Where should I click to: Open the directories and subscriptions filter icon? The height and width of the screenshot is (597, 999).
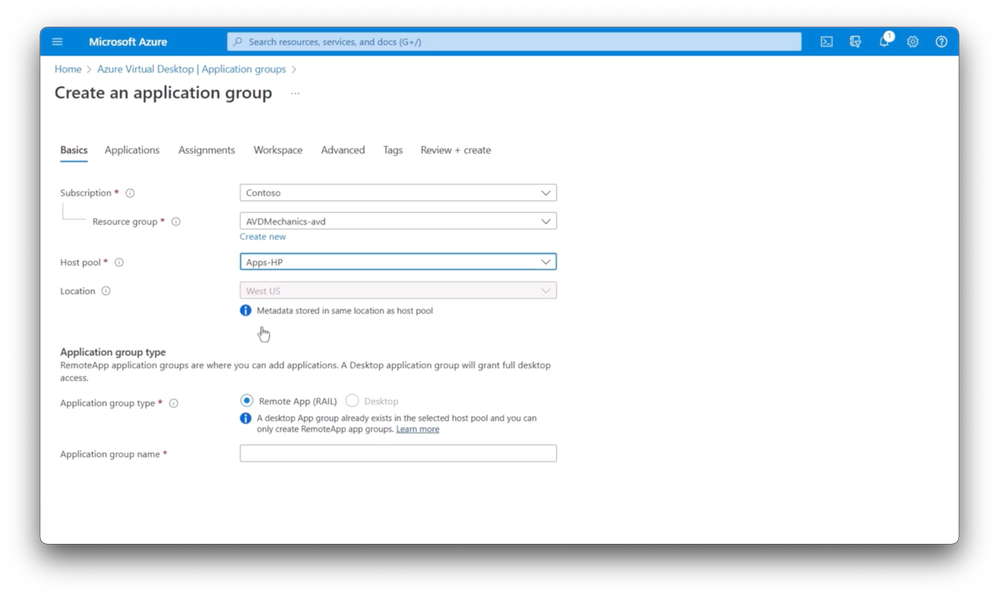click(855, 41)
